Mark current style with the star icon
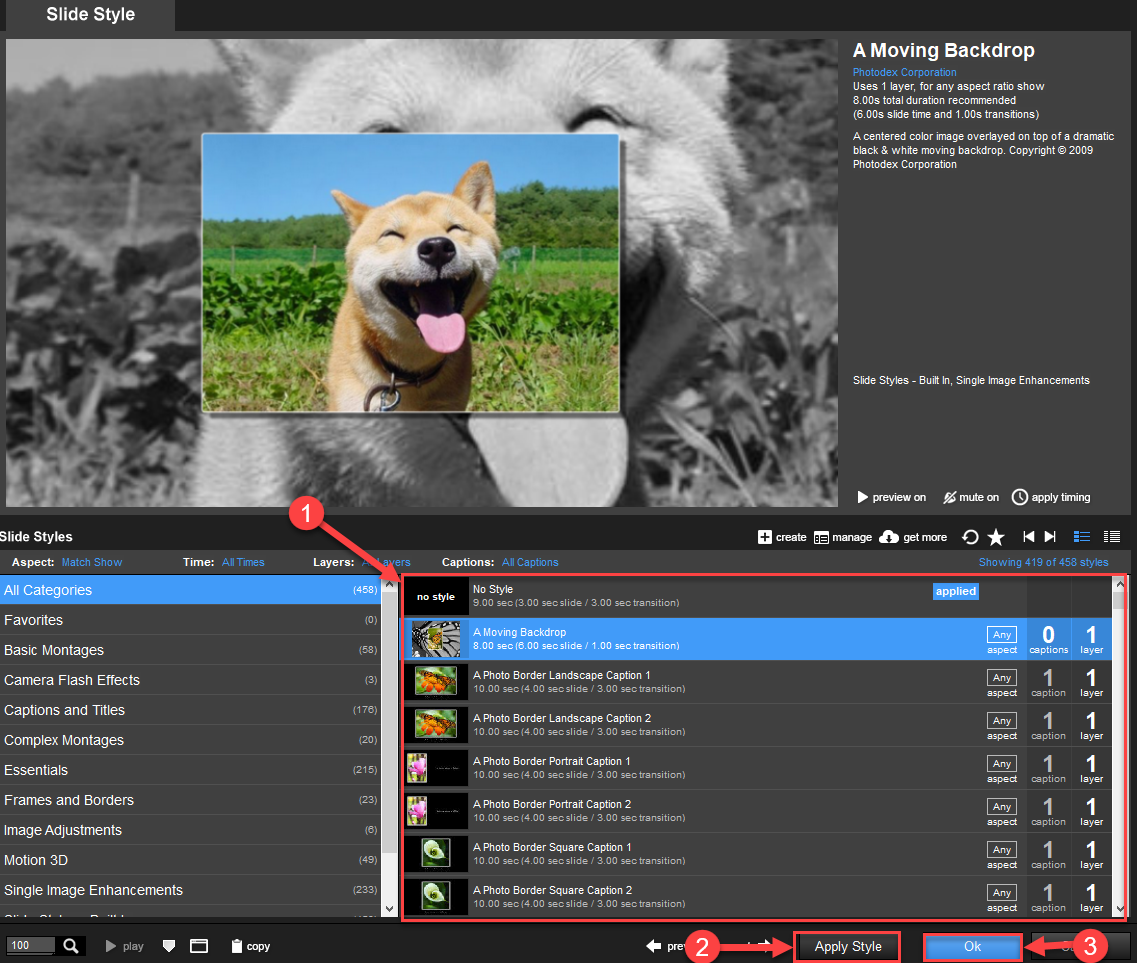The height and width of the screenshot is (963, 1137). tap(996, 536)
